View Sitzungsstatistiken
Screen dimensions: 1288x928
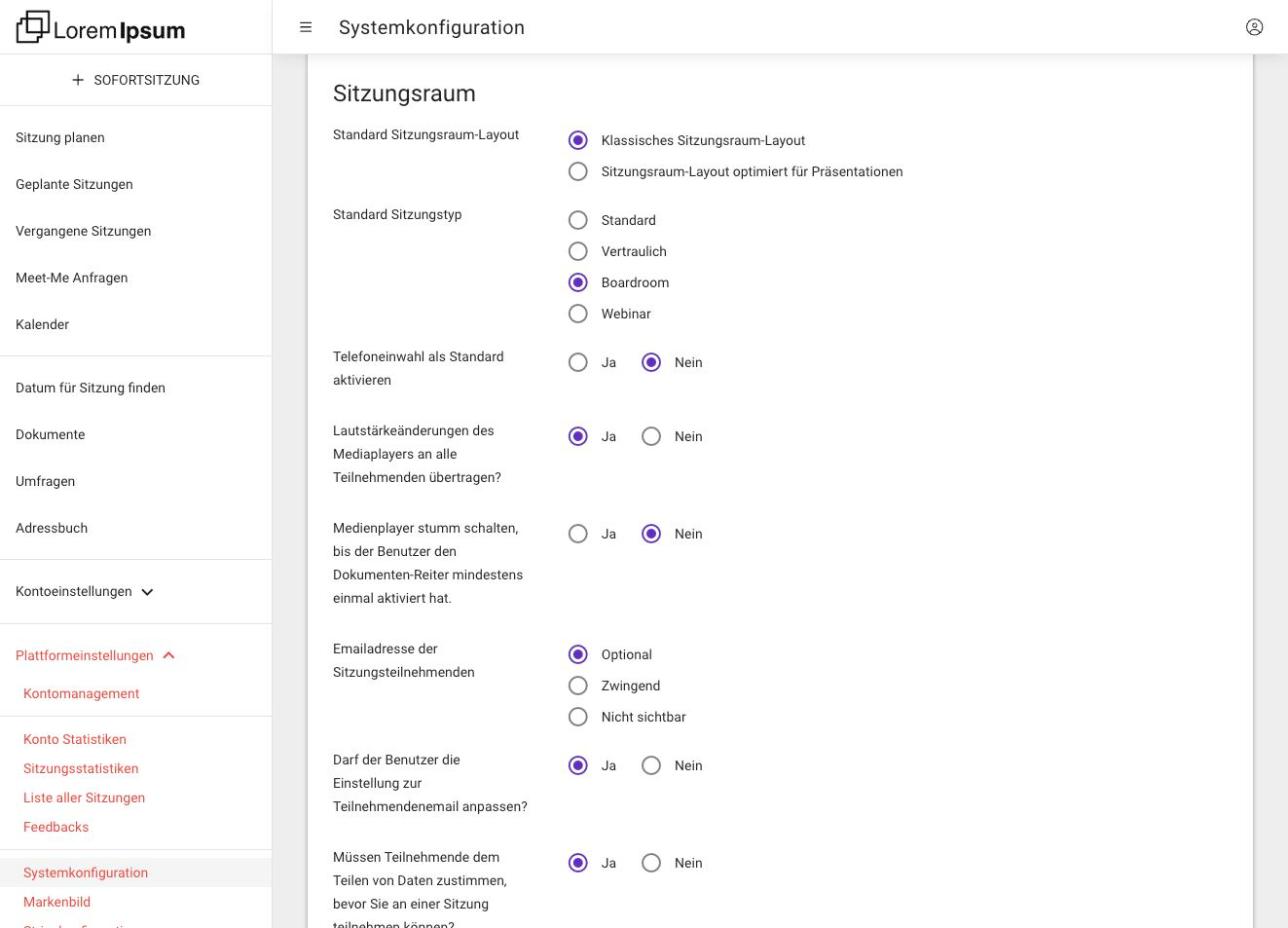[x=81, y=768]
